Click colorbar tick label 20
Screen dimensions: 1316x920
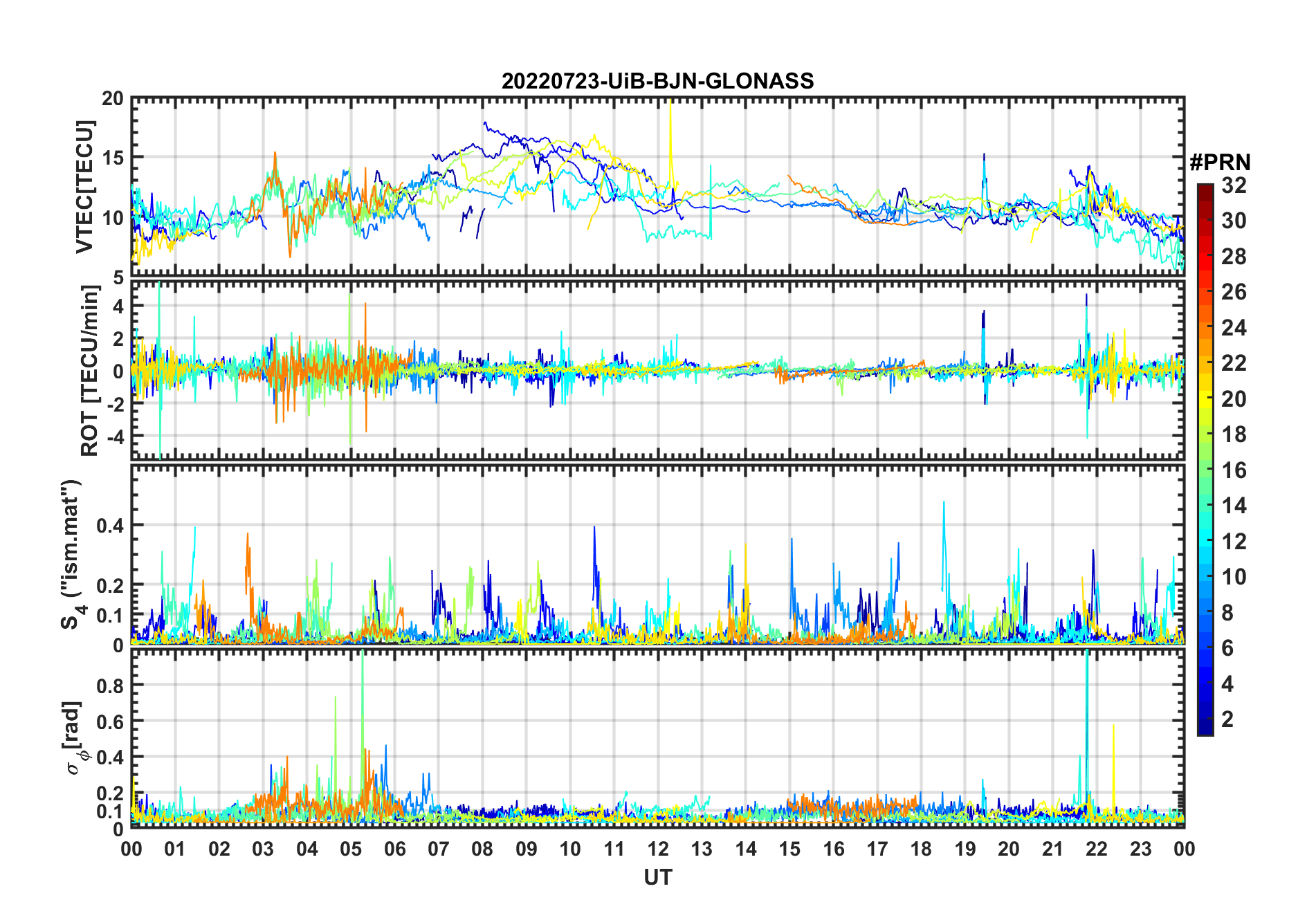1234,399
